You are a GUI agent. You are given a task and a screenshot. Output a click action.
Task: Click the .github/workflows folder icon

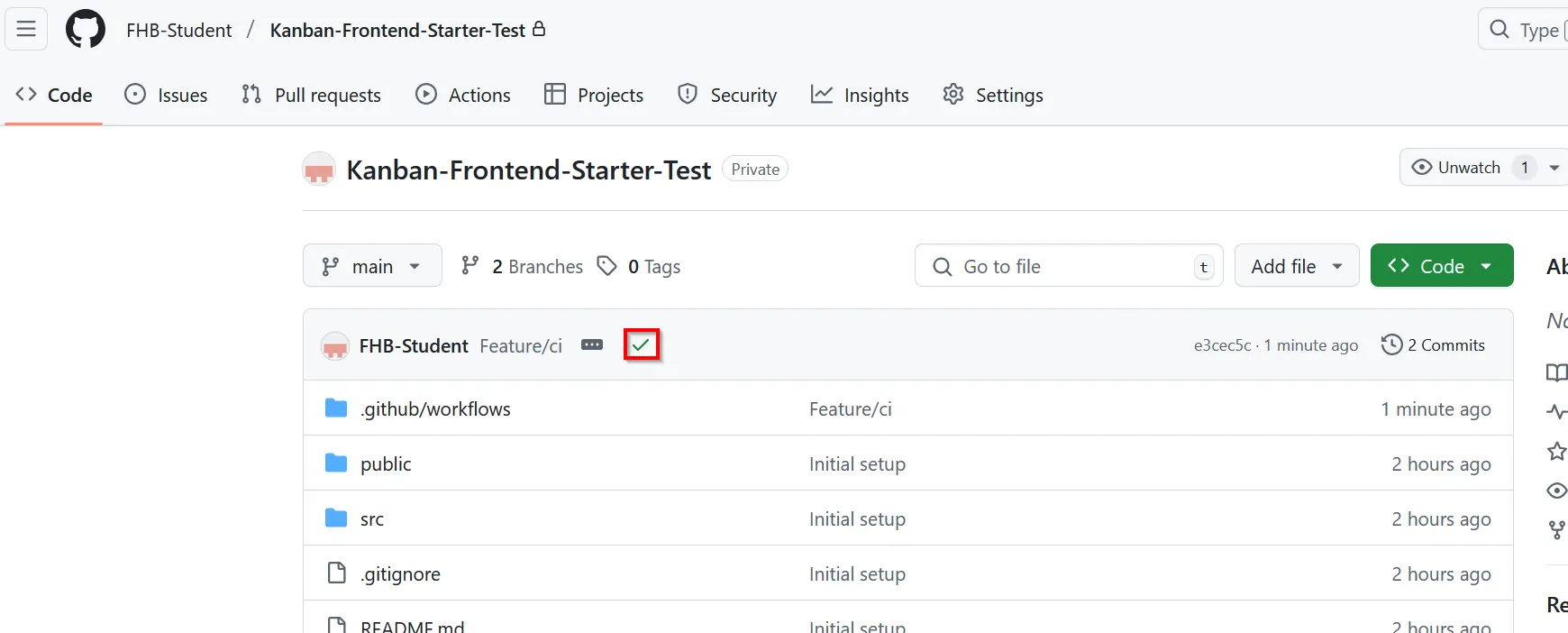[x=336, y=408]
